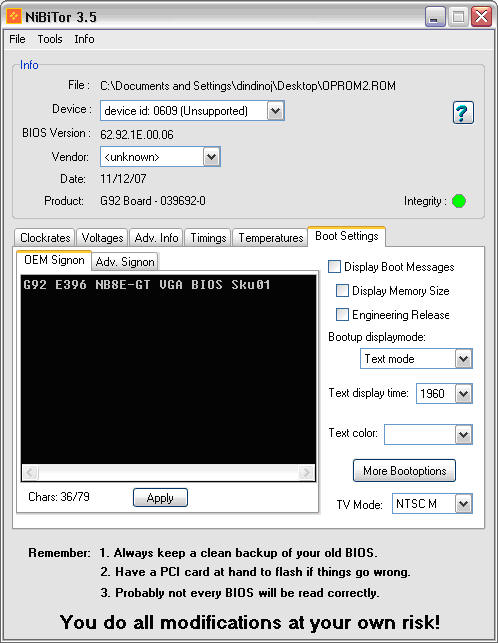Image resolution: width=498 pixels, height=643 pixels.
Task: Open the Info menu
Action: pyautogui.click(x=84, y=39)
